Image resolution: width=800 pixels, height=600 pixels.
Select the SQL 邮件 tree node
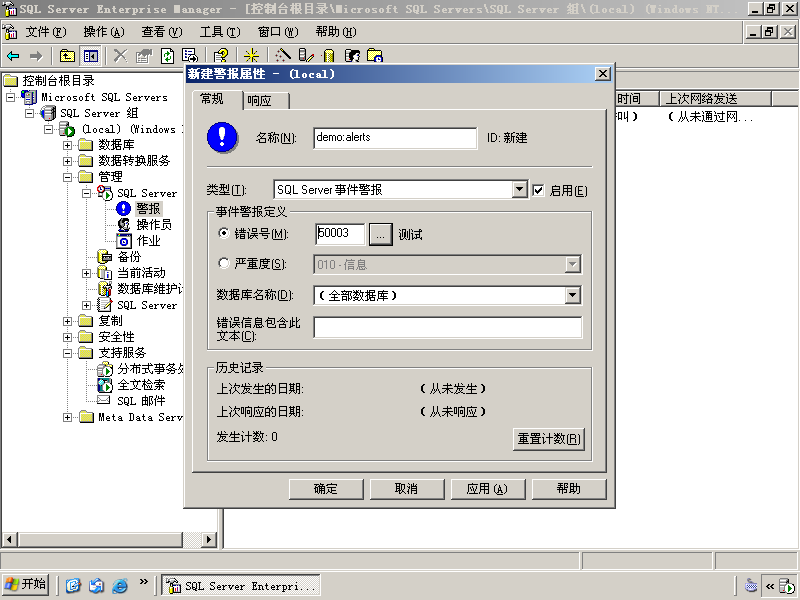tap(141, 401)
